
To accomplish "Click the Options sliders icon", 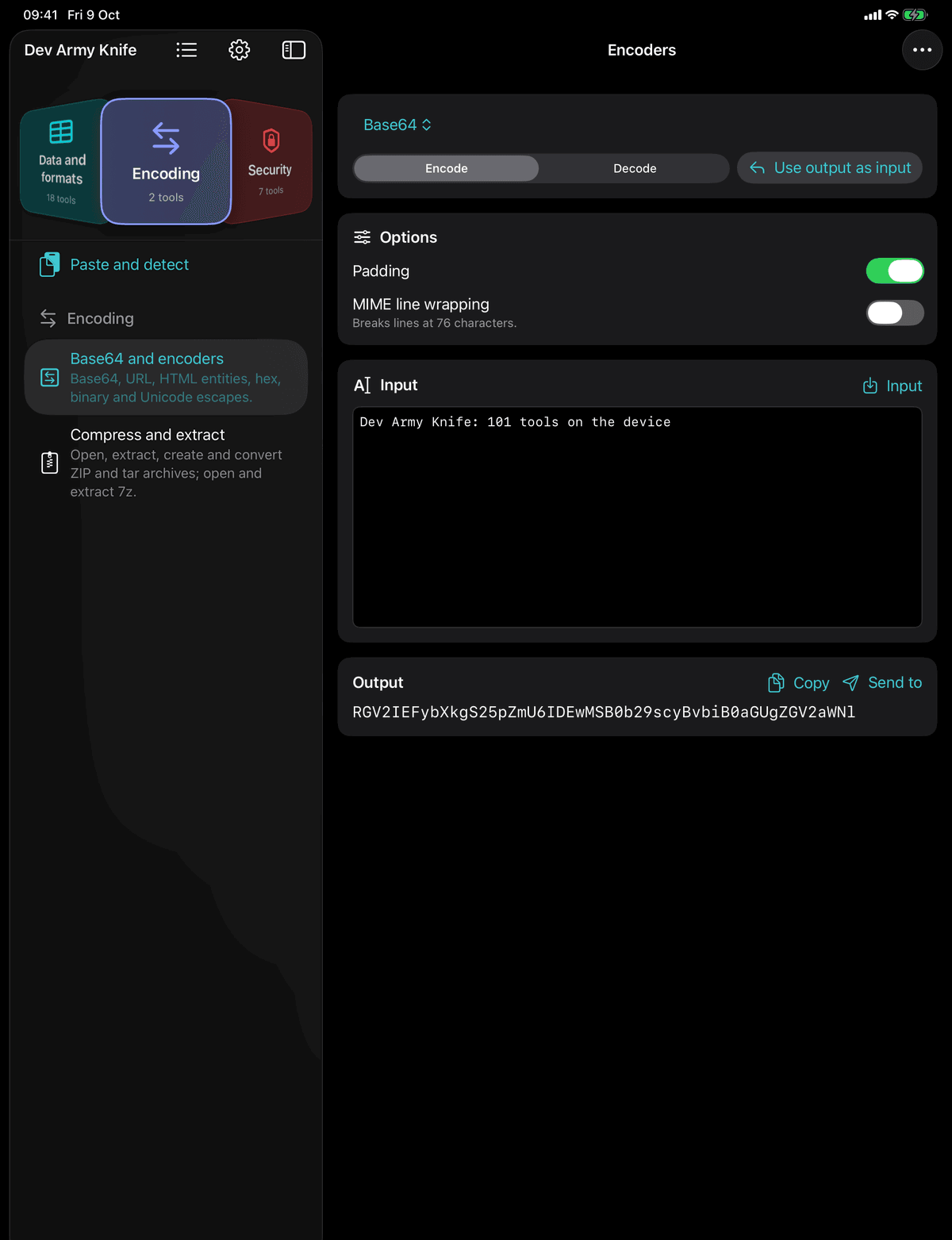I will [362, 237].
